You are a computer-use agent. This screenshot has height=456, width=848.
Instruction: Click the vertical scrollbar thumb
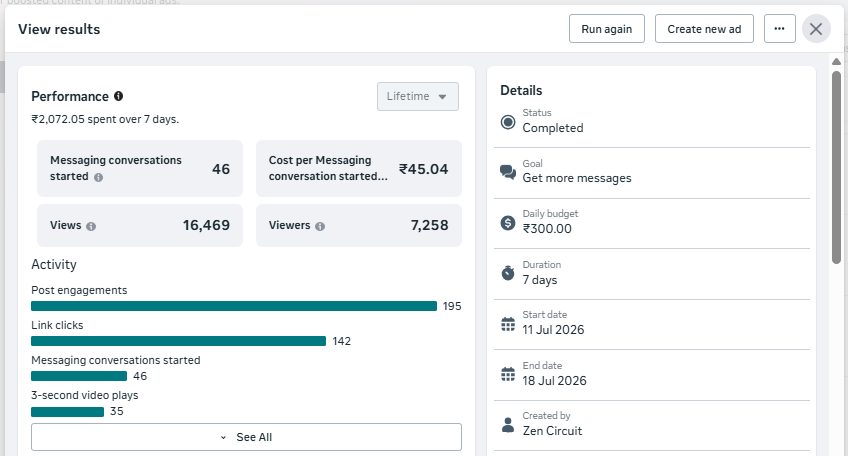pos(836,168)
